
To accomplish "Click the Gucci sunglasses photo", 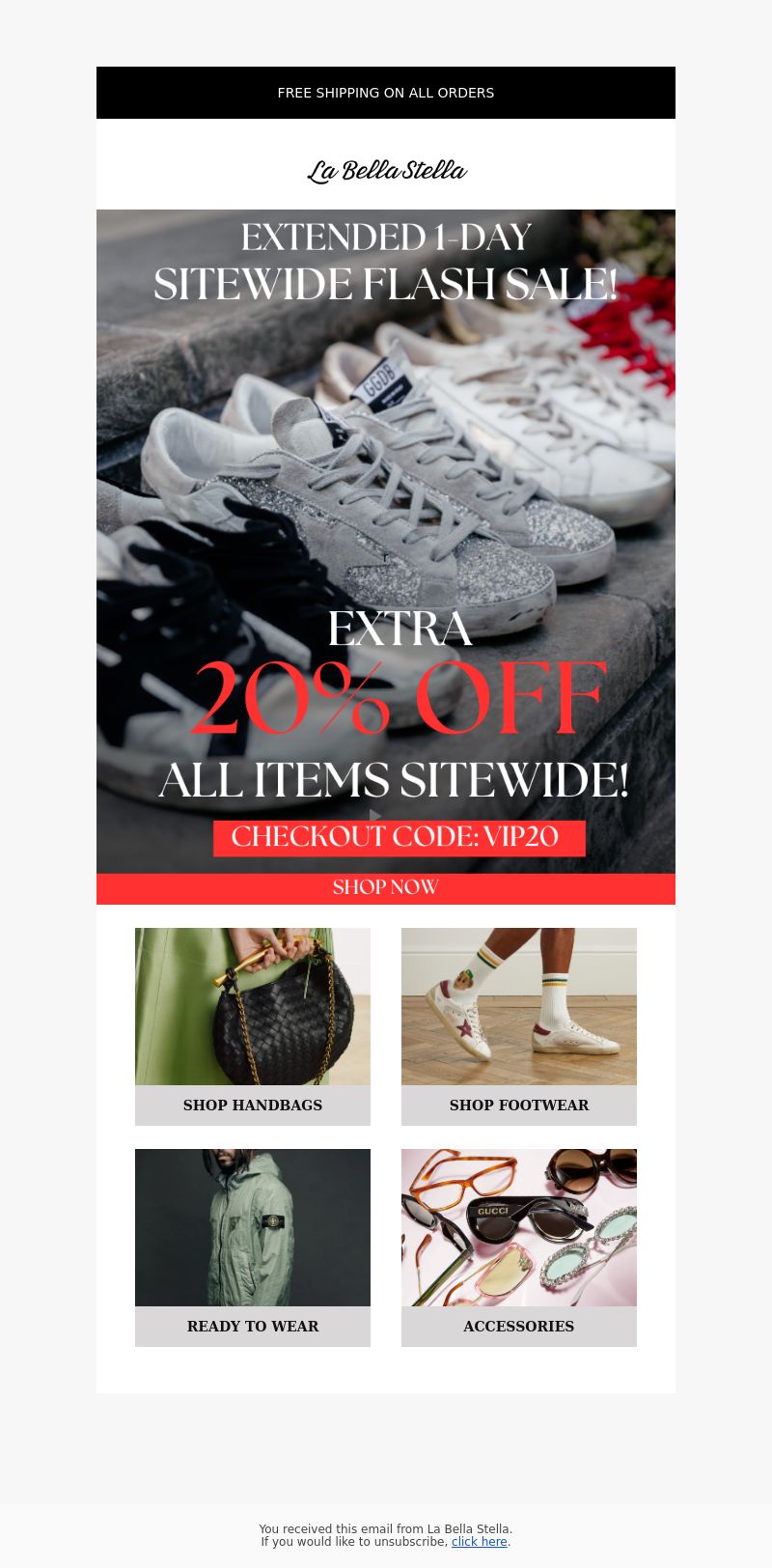I will click(x=519, y=1227).
